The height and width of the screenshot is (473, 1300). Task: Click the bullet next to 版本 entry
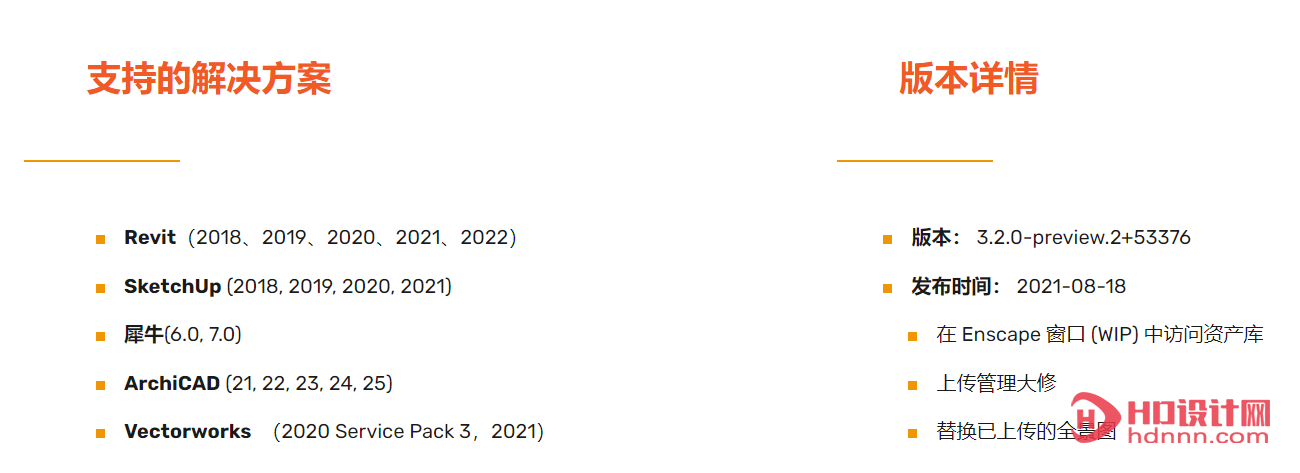(887, 240)
